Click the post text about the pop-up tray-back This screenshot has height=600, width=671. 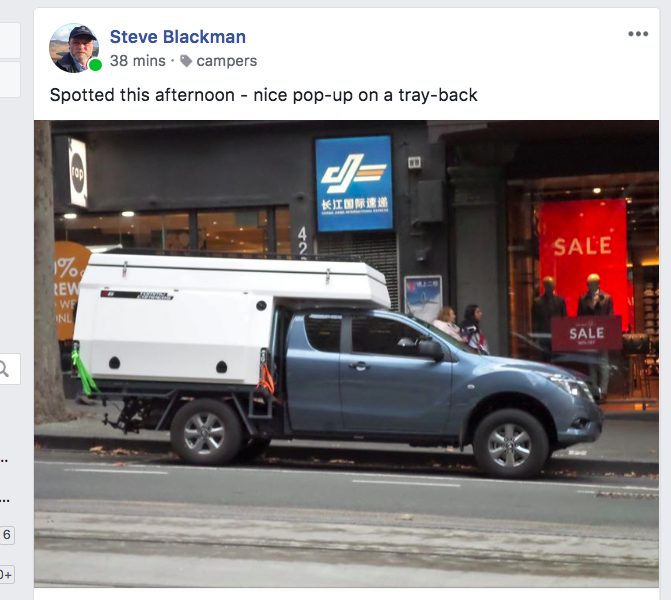click(x=264, y=95)
